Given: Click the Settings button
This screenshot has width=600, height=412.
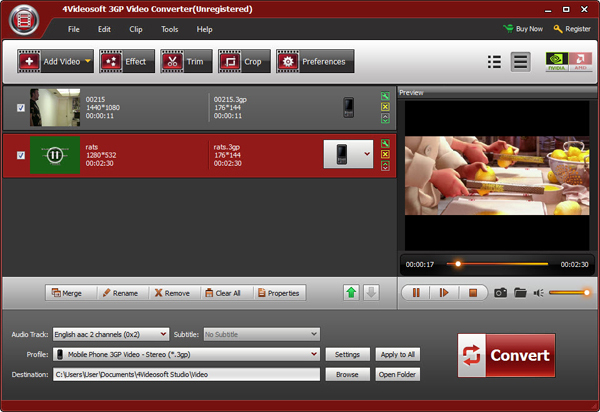Looking at the screenshot, I should (x=347, y=354).
